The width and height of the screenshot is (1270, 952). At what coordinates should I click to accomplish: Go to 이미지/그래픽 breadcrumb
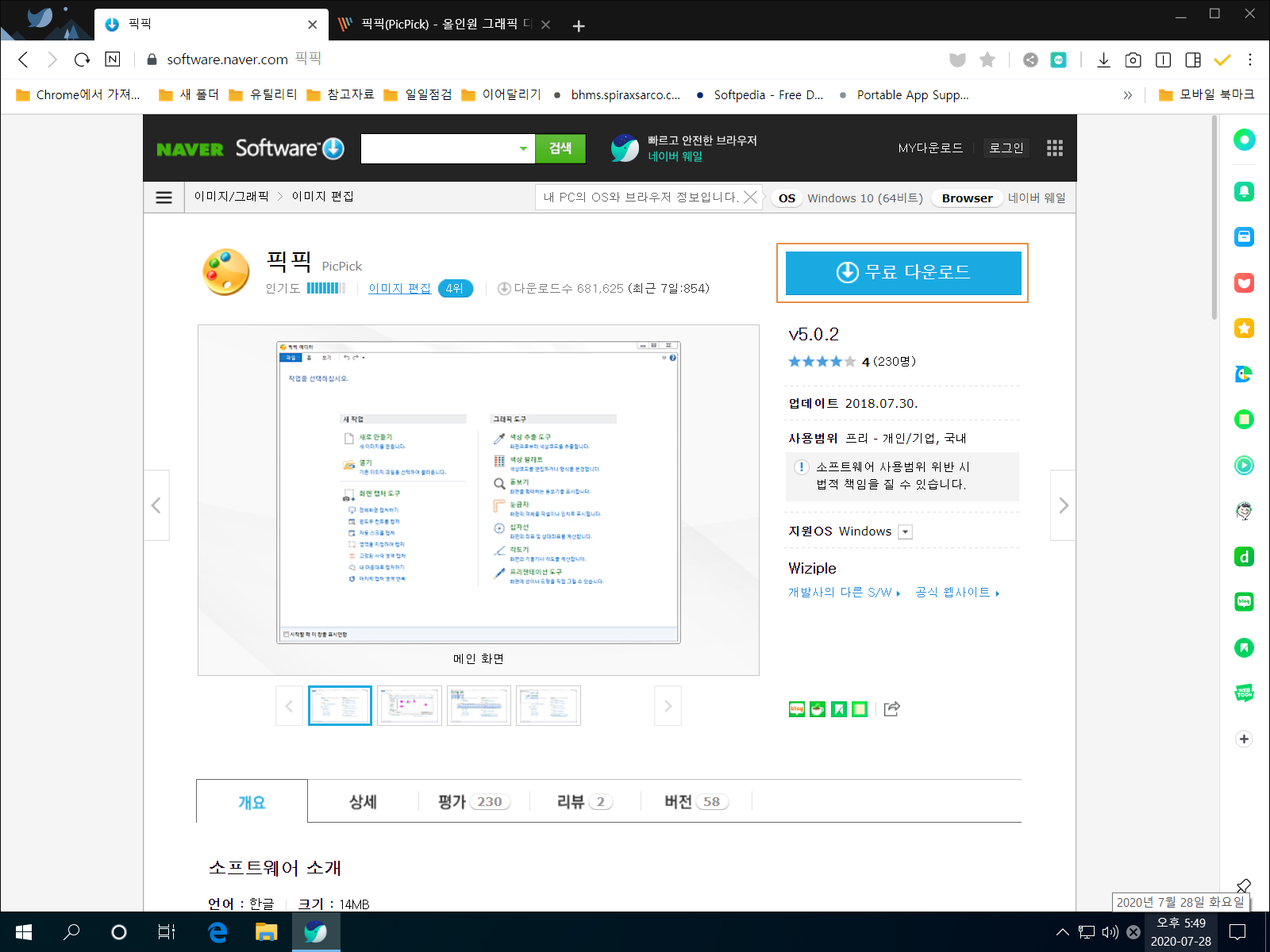231,196
